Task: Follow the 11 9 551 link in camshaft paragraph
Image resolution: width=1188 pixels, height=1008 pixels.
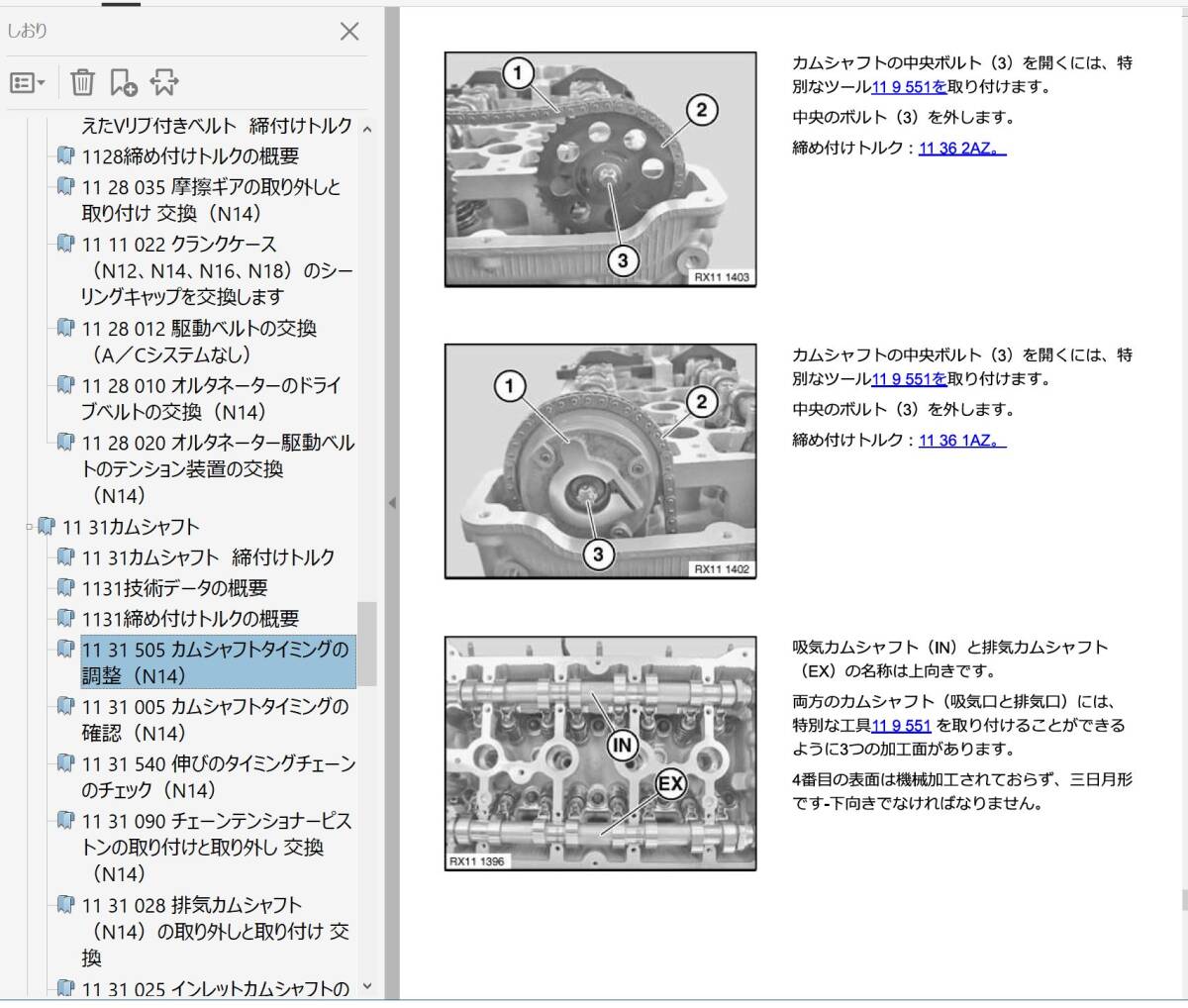Action: [901, 726]
